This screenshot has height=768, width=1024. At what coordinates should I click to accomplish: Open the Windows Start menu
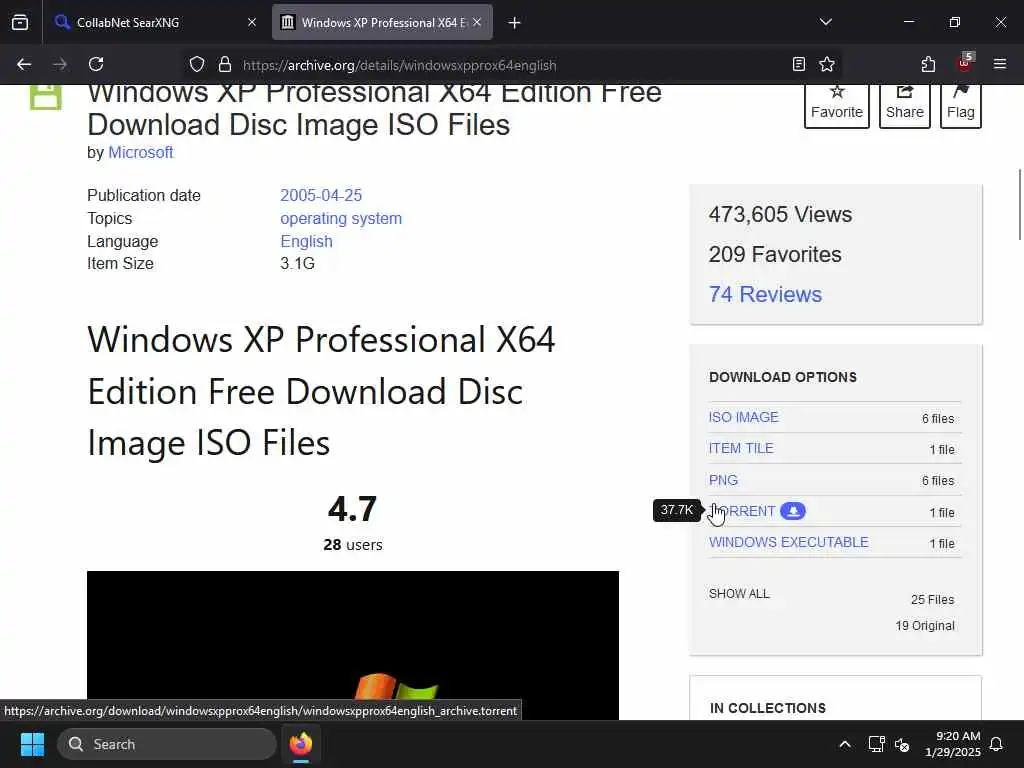[x=32, y=744]
